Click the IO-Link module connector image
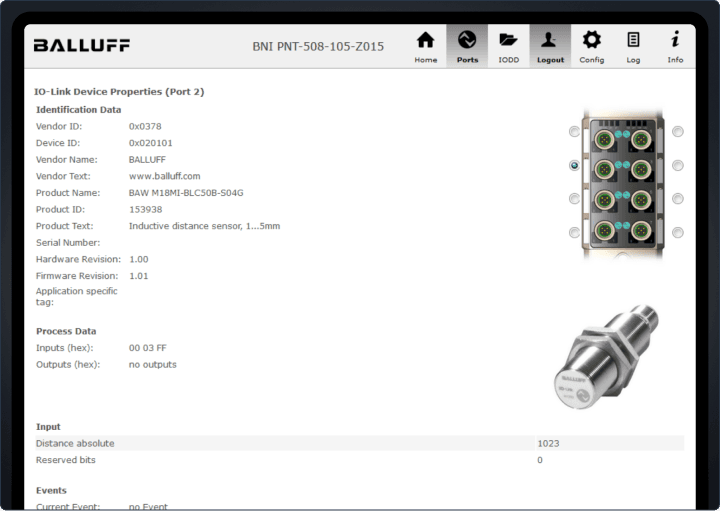Image resolution: width=720 pixels, height=511 pixels. (x=626, y=183)
